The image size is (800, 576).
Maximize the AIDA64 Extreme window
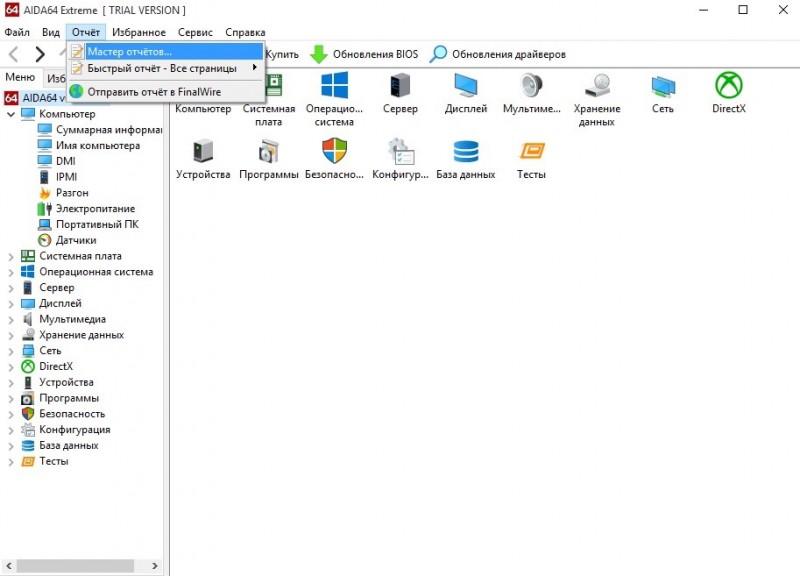[x=743, y=10]
